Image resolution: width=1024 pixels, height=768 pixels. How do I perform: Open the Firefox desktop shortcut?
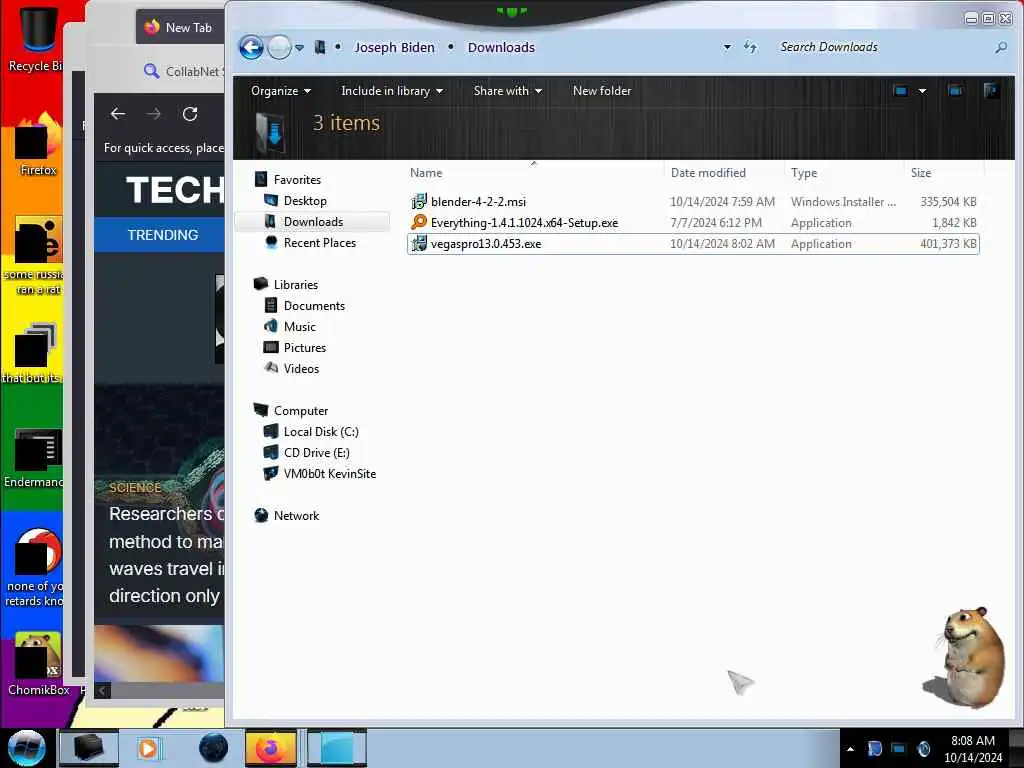coord(38,145)
